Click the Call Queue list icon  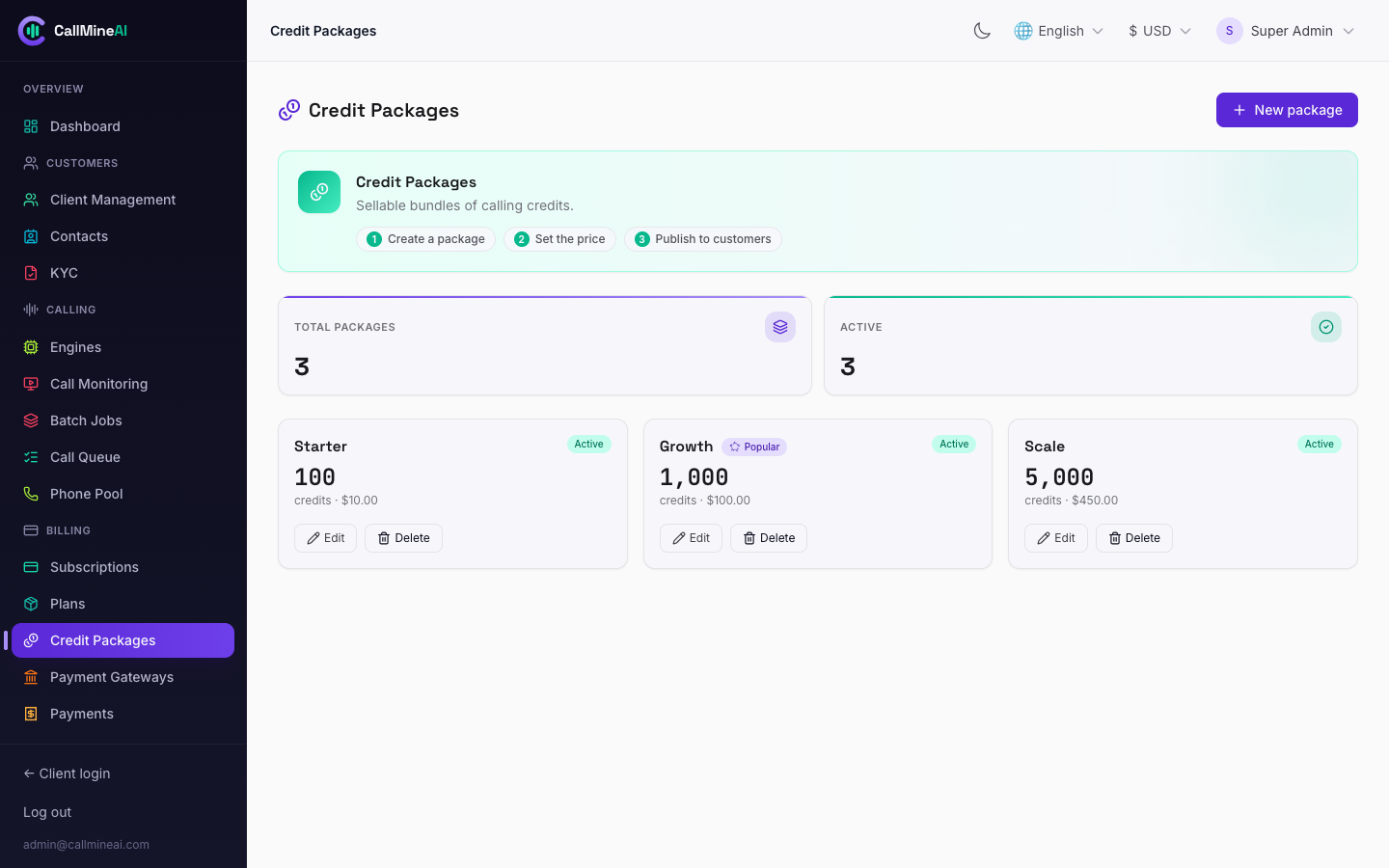pos(31,457)
